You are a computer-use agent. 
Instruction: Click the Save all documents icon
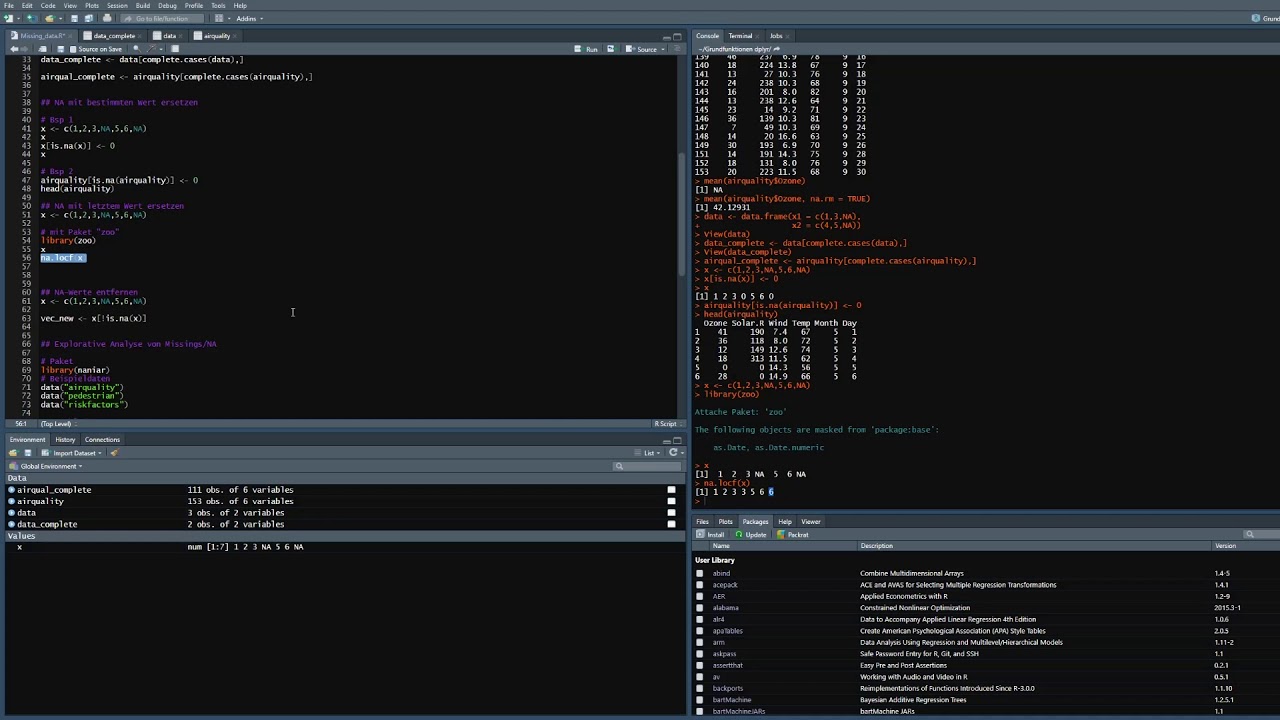[x=89, y=18]
